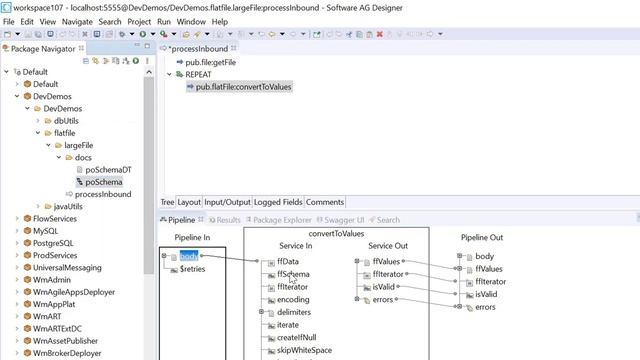The width and height of the screenshot is (640, 360).
Task: Open the New item dropdown arrow
Action: coord(18,34)
